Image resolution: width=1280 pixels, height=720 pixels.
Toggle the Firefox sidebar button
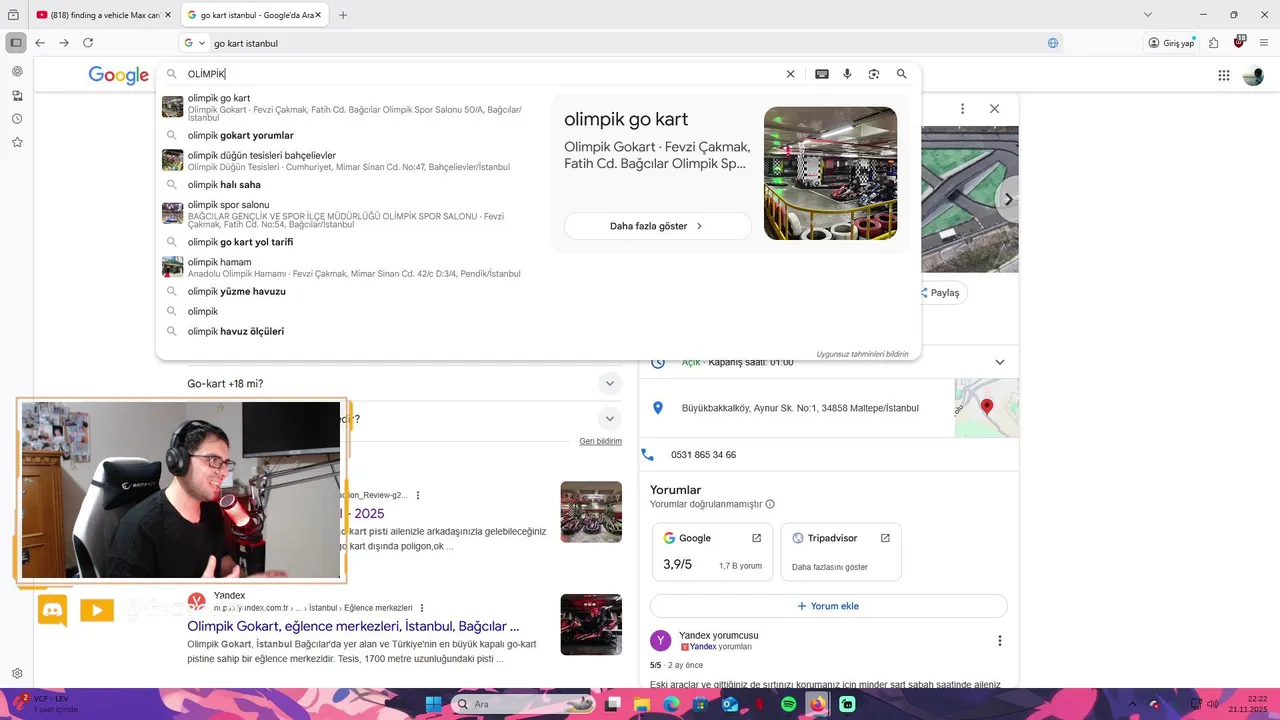(x=15, y=43)
